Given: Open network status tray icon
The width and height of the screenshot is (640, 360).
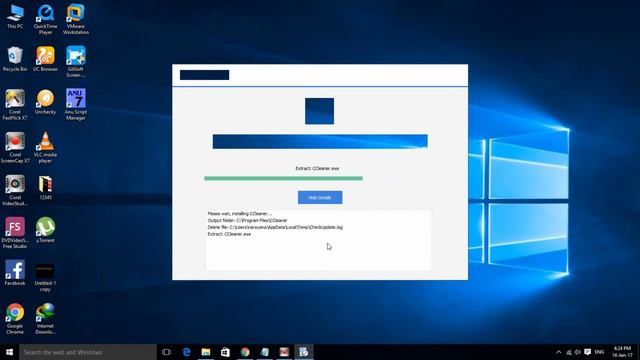Looking at the screenshot, I should click(x=569, y=352).
